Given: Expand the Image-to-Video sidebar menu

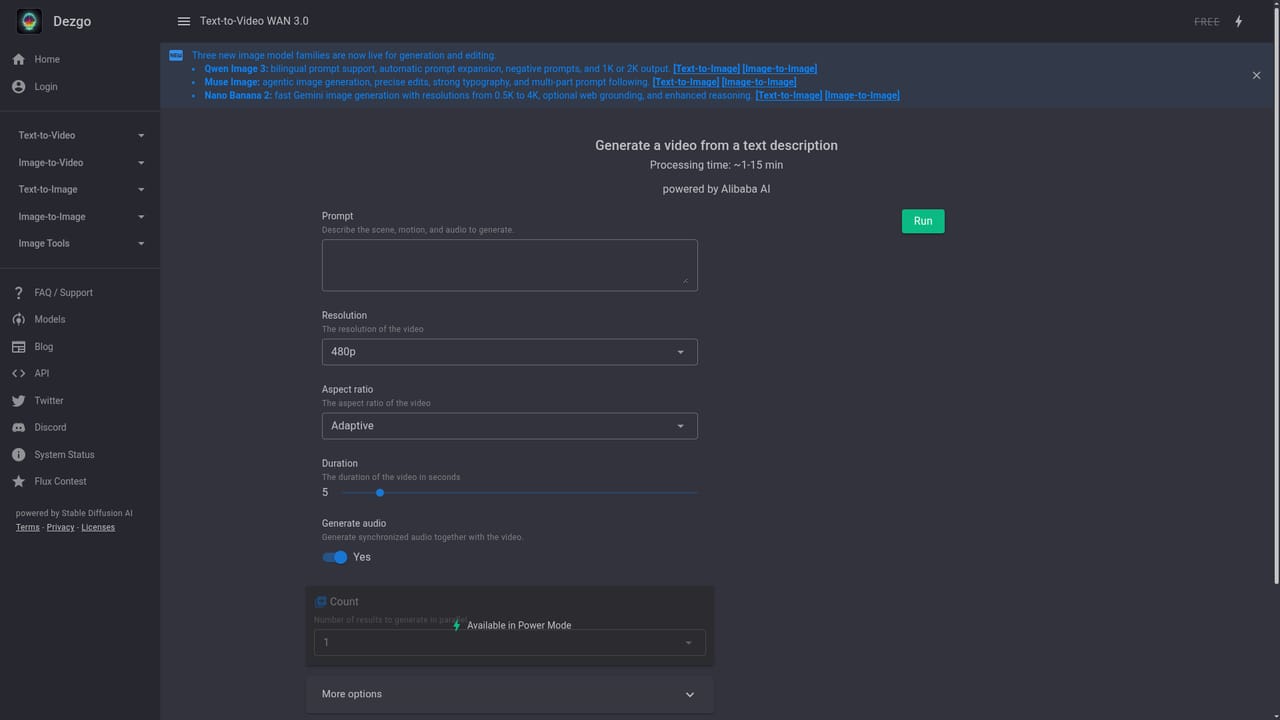Looking at the screenshot, I should click(x=80, y=162).
